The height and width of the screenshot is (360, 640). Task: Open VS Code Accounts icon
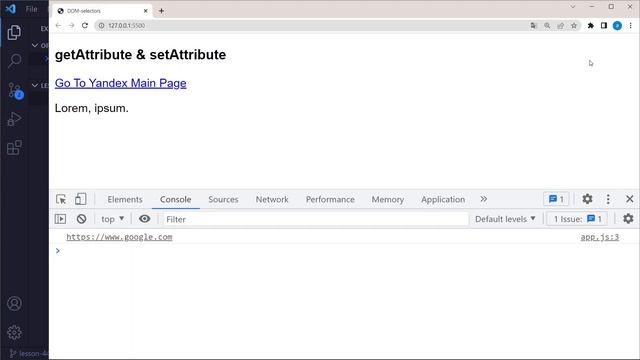[14, 304]
